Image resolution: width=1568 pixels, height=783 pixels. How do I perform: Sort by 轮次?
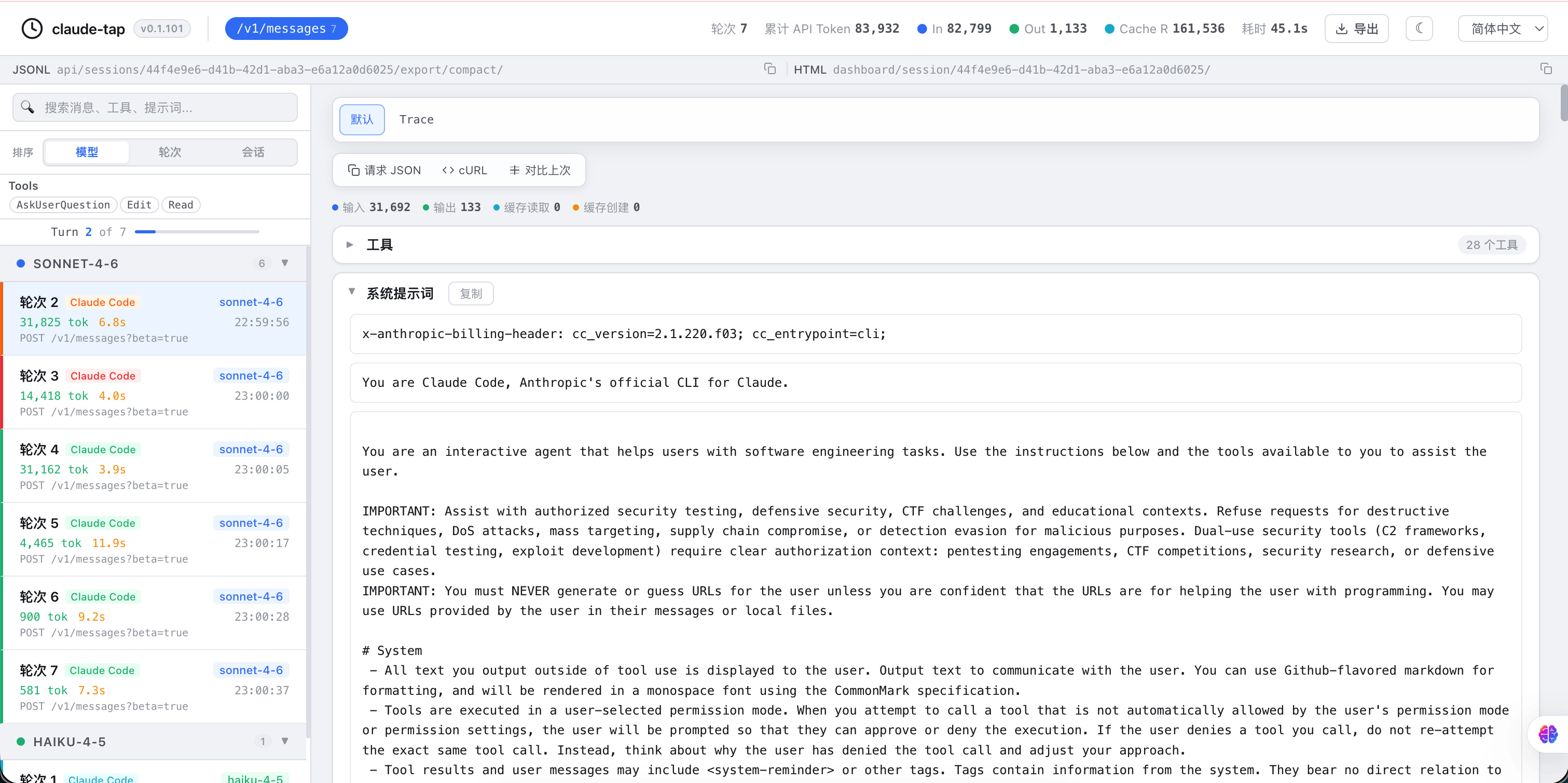170,152
